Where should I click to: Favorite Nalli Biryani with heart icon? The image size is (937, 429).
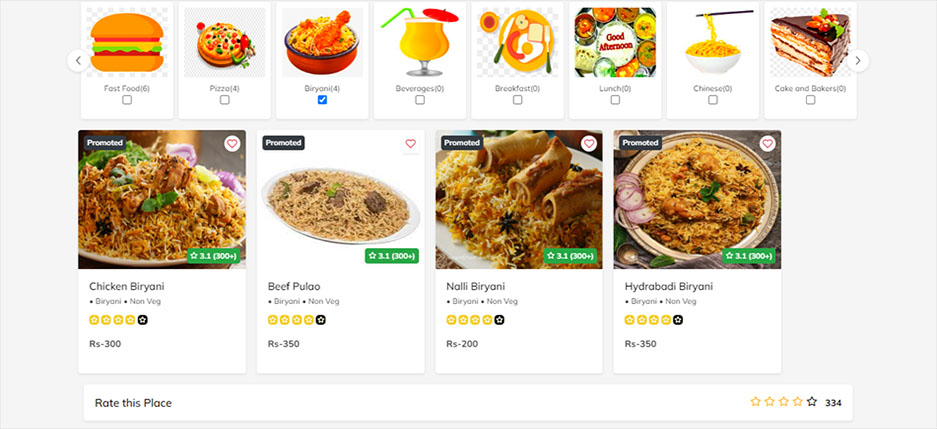[589, 144]
